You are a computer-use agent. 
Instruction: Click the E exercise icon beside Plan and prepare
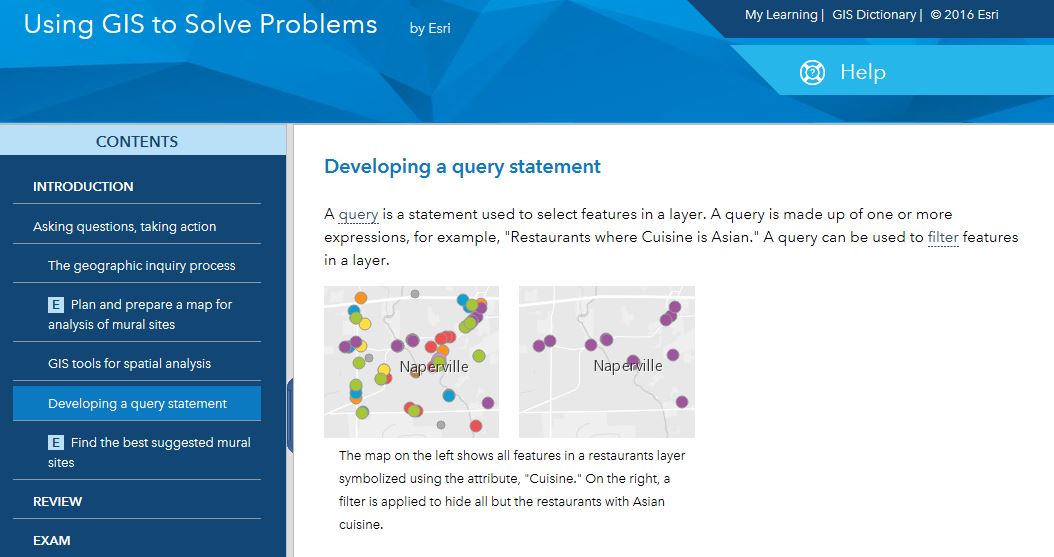click(56, 305)
